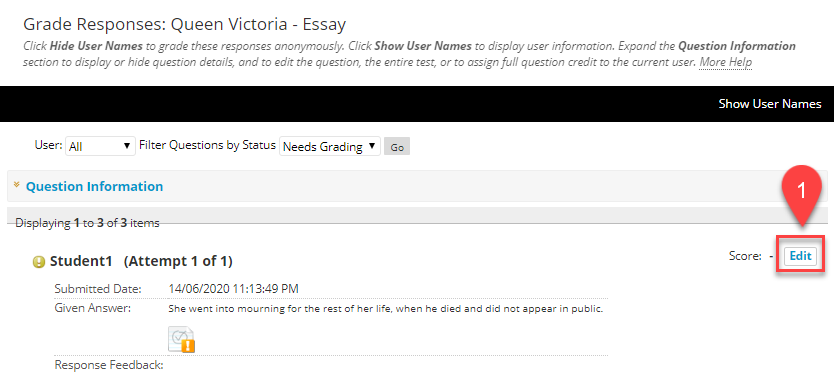The width and height of the screenshot is (834, 385).
Task: Expand the Question Information section
Action: point(16,185)
